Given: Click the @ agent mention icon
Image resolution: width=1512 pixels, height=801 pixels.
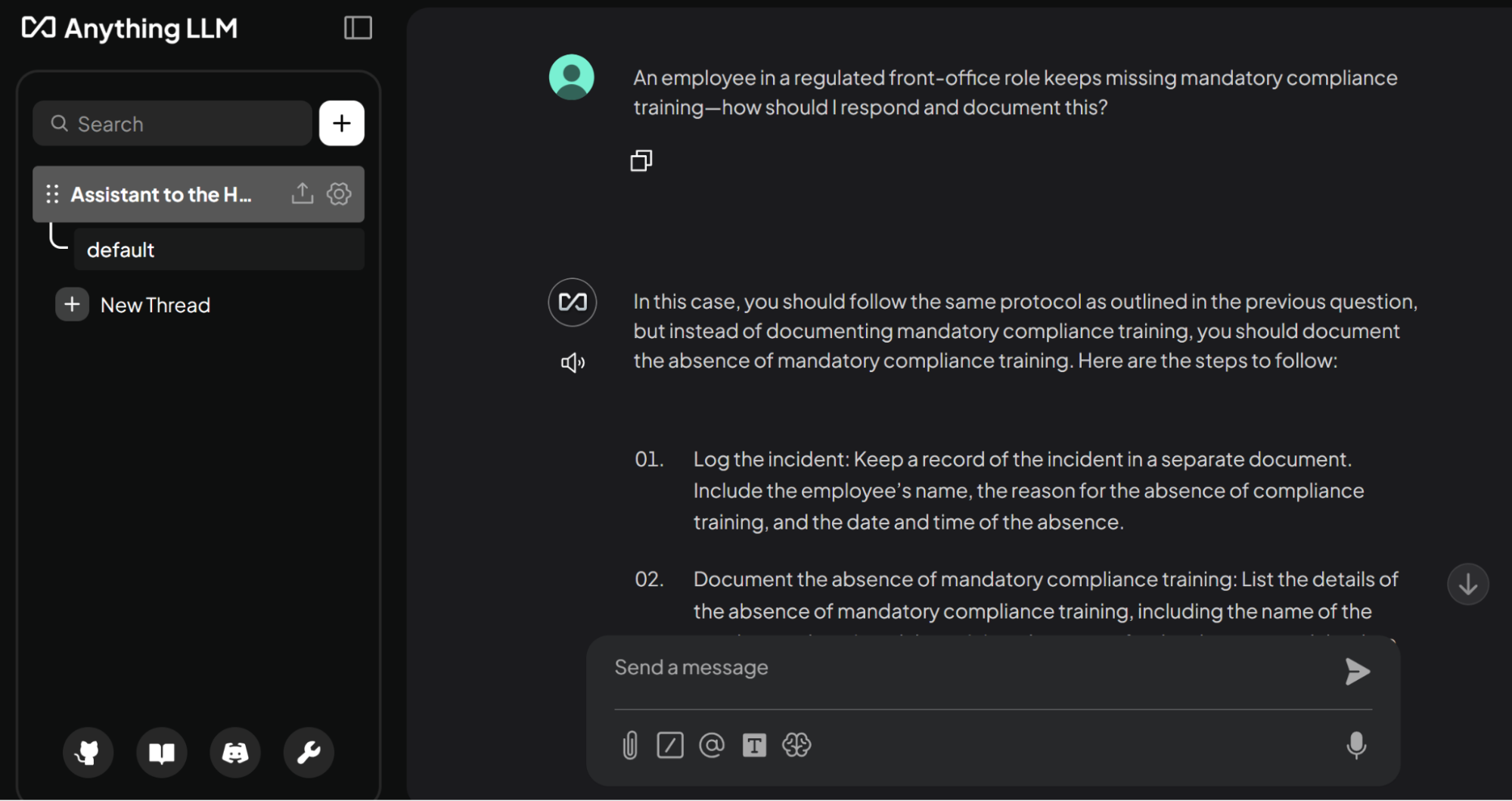Looking at the screenshot, I should 712,745.
